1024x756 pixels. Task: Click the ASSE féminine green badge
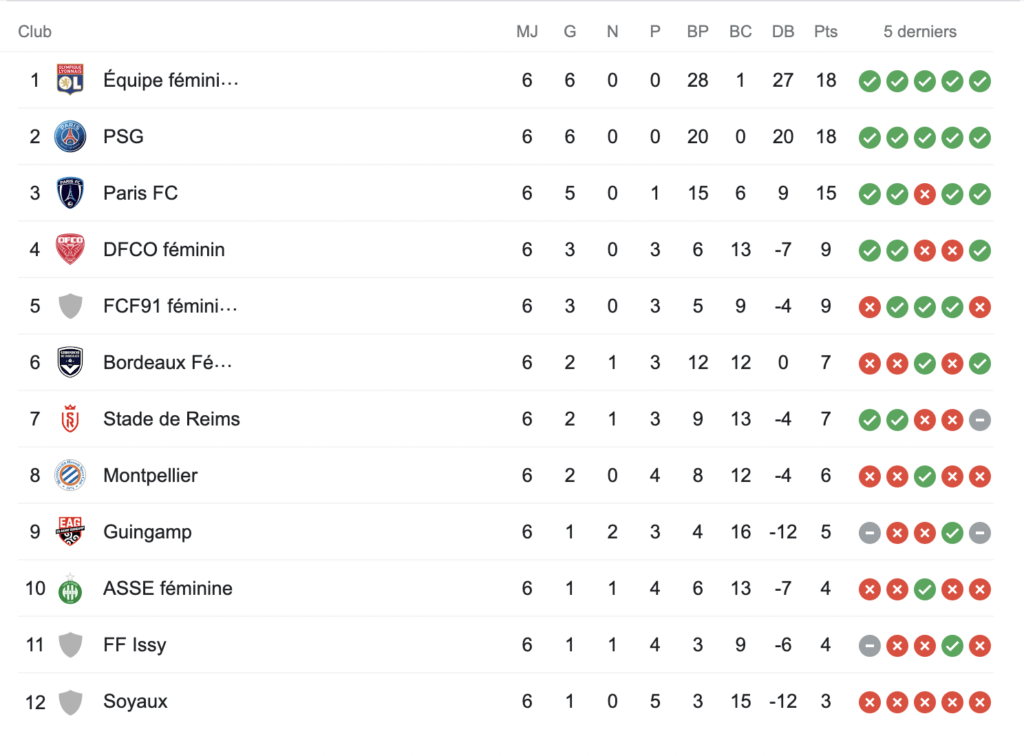point(70,588)
